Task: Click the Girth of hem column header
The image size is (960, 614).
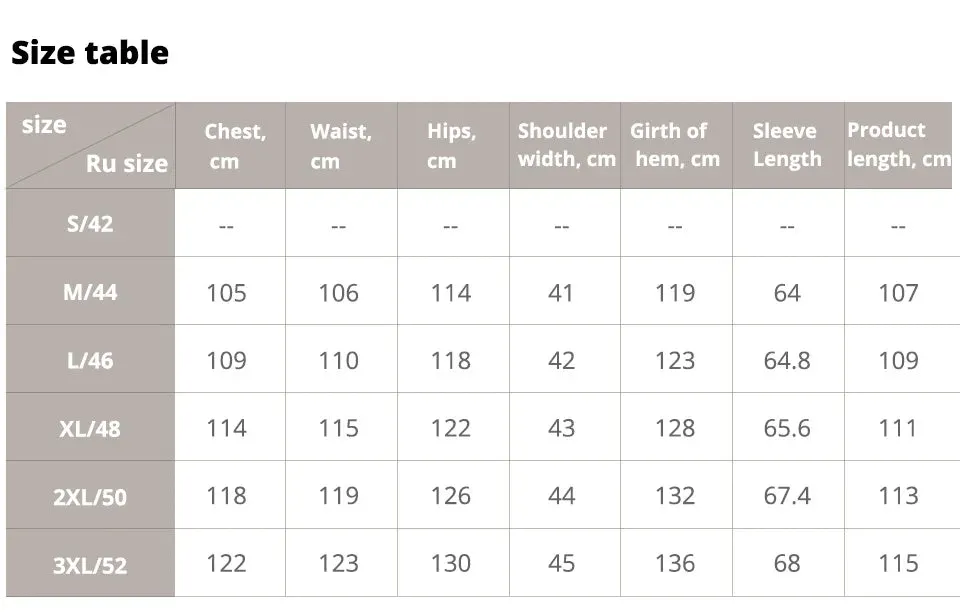Action: (677, 146)
